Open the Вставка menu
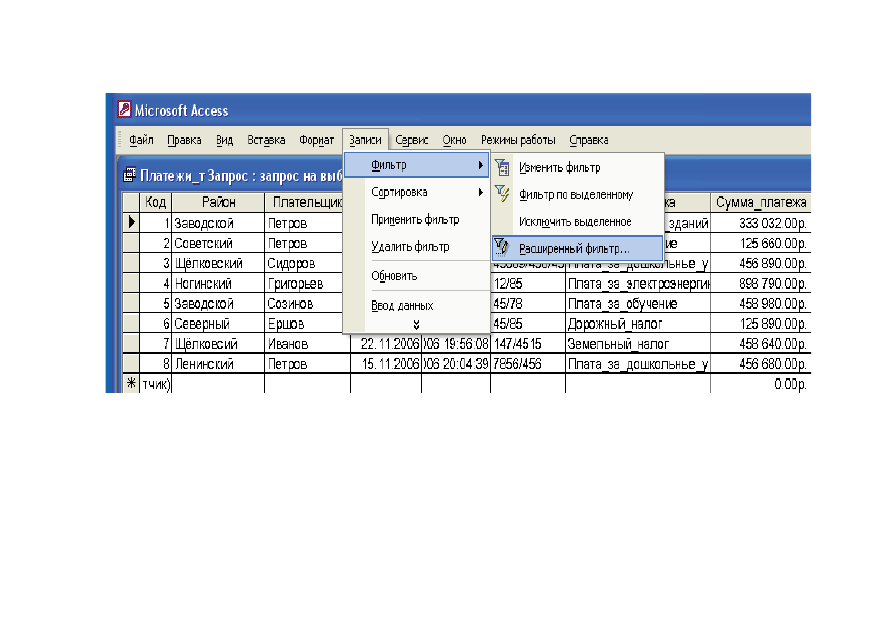893x629 pixels. (266, 140)
